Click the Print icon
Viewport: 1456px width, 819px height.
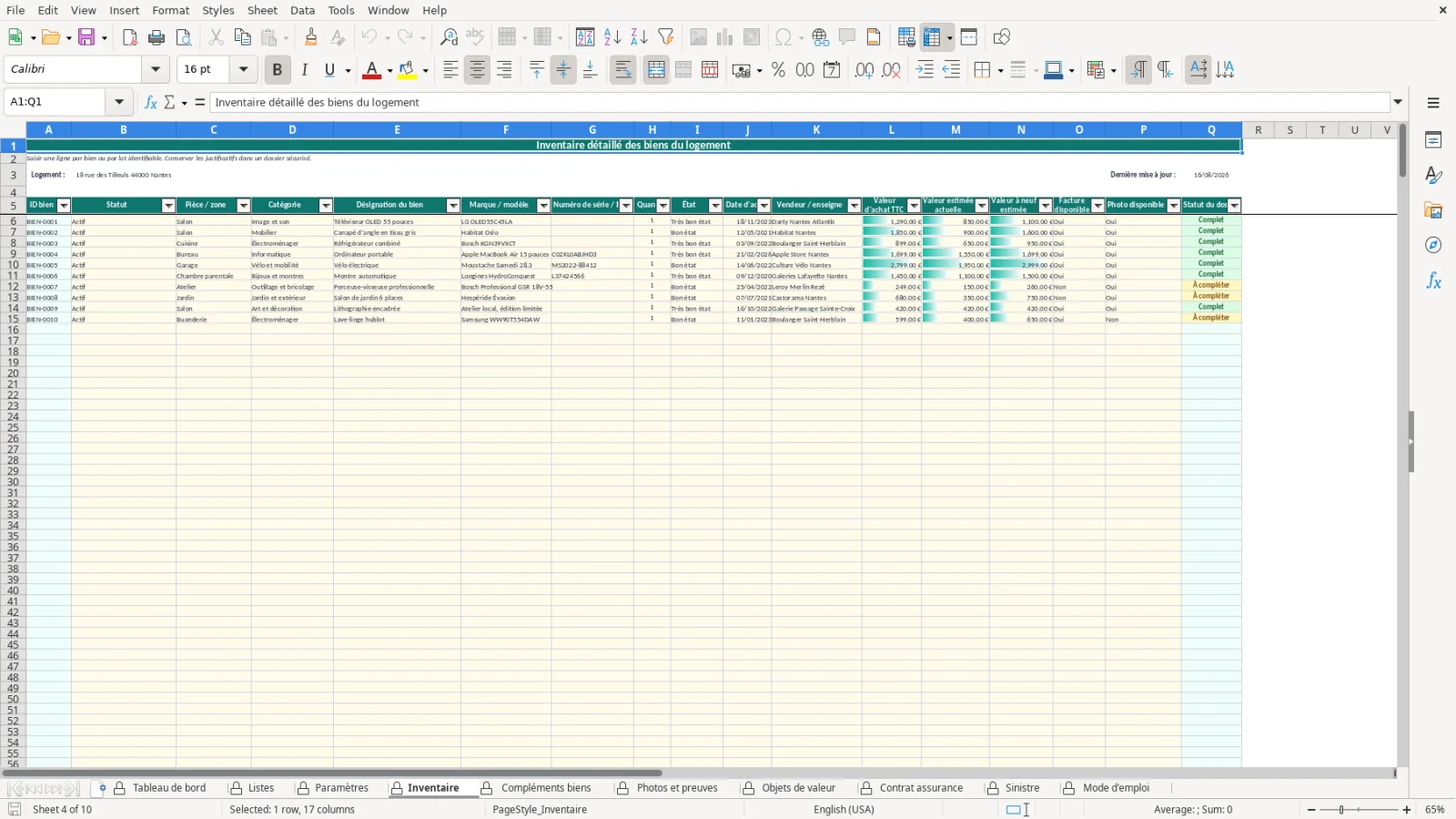157,37
